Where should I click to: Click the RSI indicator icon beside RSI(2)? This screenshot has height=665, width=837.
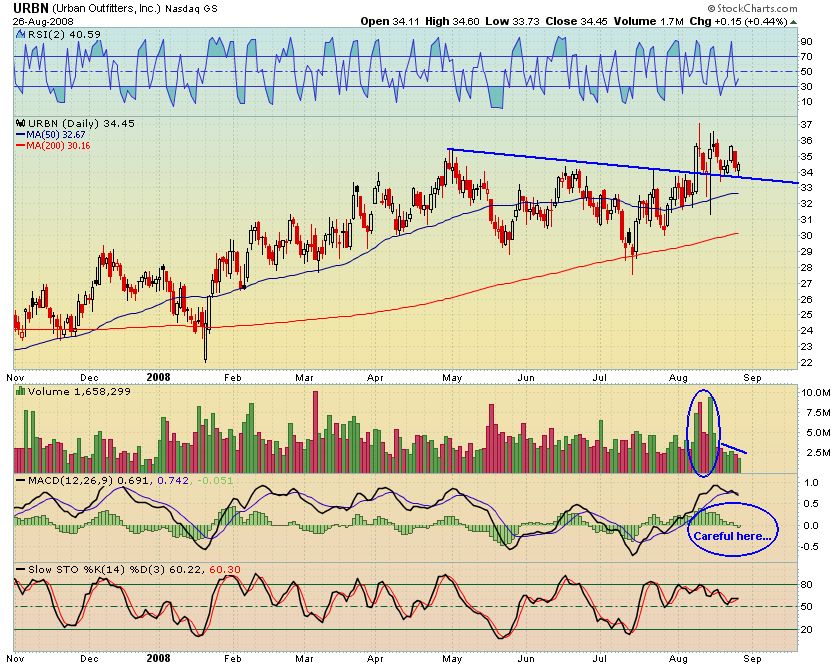(20, 34)
